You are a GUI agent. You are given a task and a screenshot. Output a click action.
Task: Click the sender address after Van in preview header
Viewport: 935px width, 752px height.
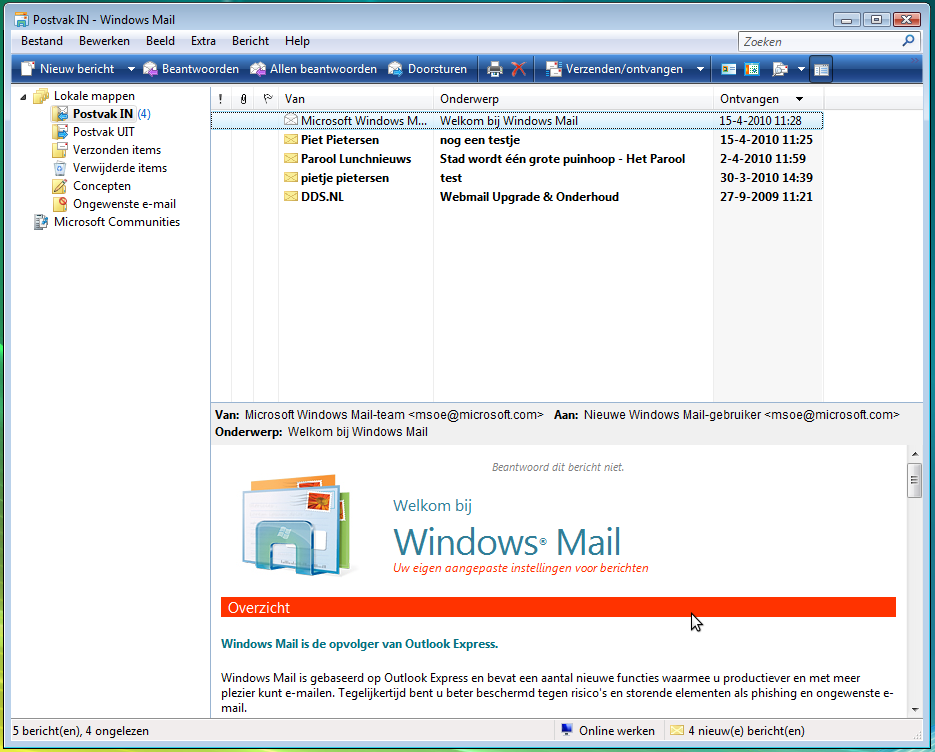click(394, 414)
